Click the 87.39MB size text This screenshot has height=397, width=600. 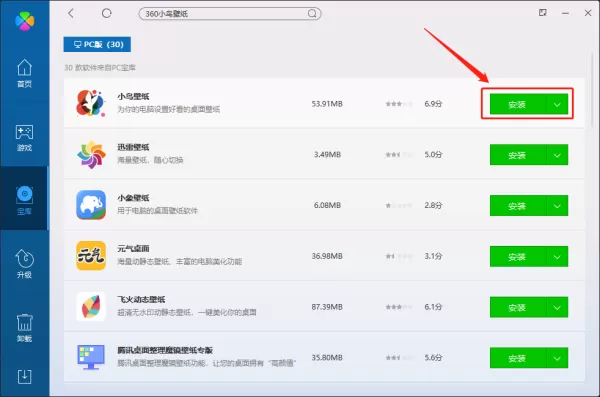(x=327, y=307)
